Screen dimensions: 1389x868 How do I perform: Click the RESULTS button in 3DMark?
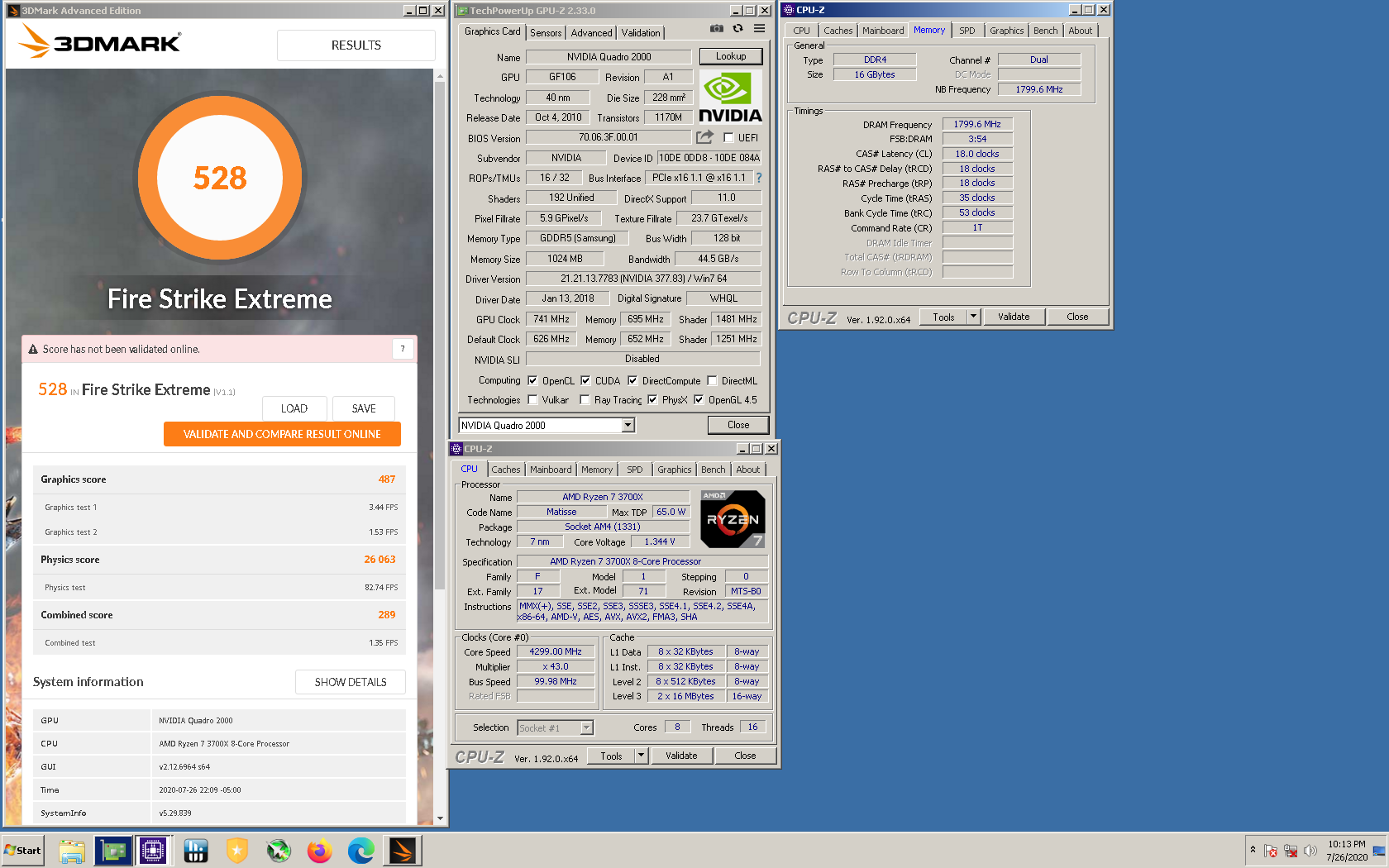point(356,45)
